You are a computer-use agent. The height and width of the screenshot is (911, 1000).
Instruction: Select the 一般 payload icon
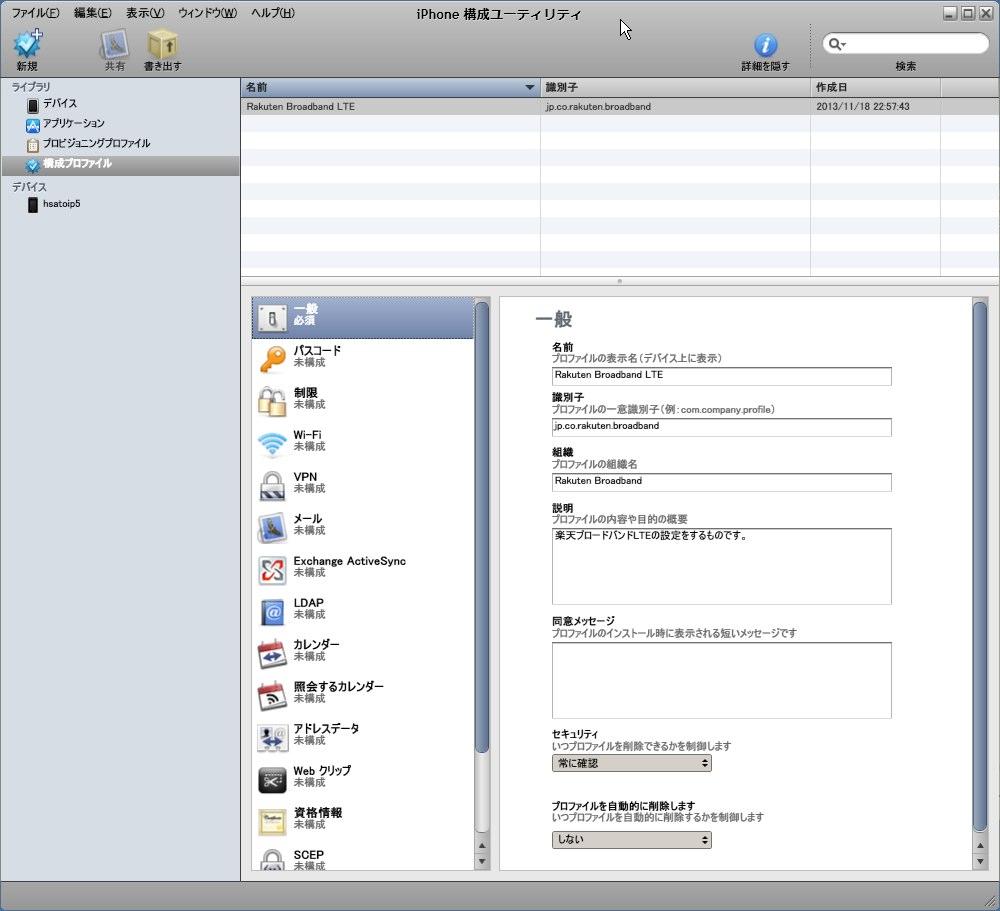pyautogui.click(x=272, y=317)
